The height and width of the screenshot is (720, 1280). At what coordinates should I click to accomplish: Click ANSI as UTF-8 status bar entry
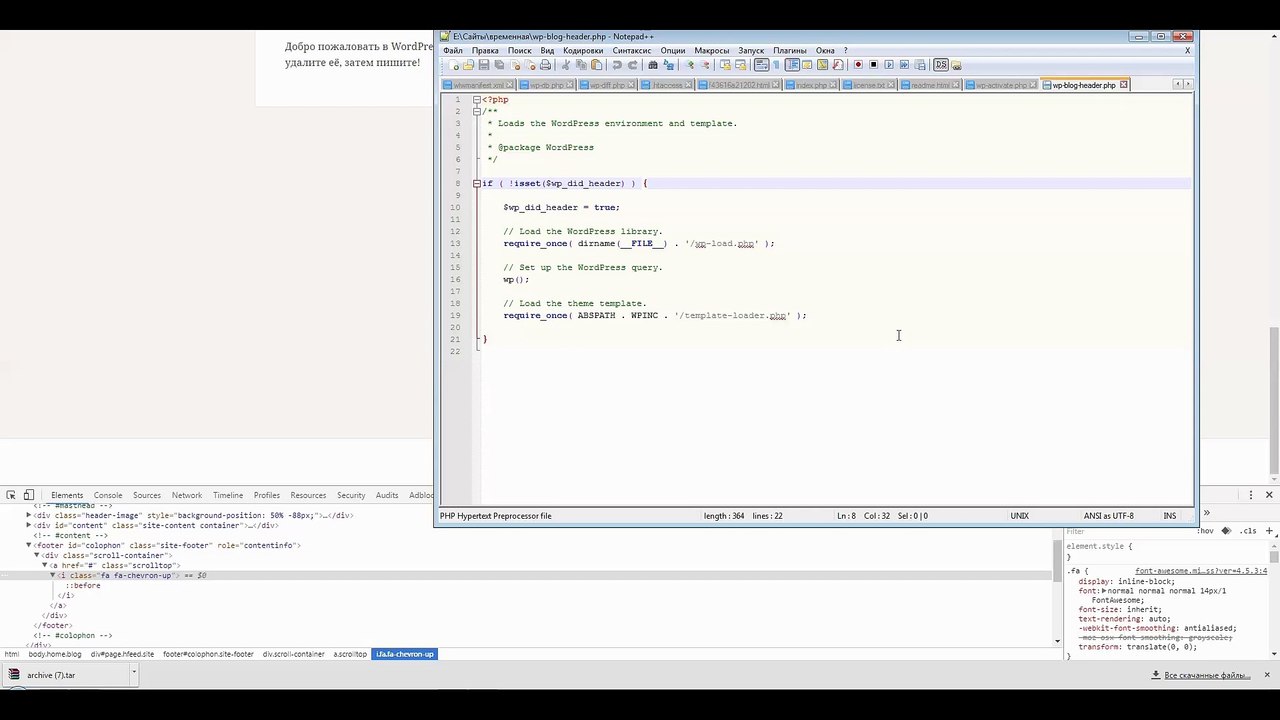click(1109, 516)
